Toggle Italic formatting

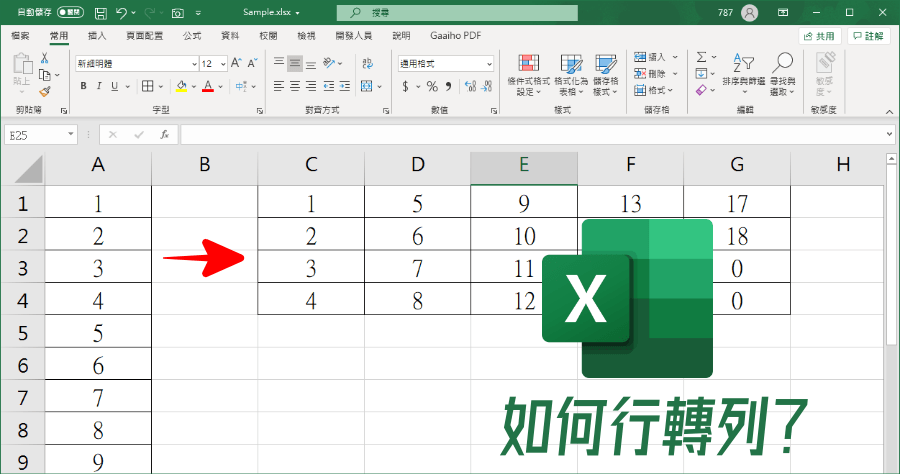click(99, 86)
